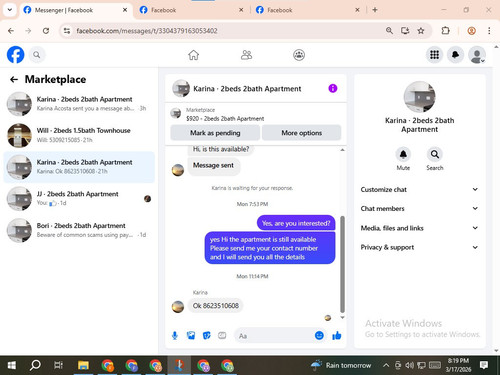Reload the page
This screenshot has width=500, height=375.
tap(46, 31)
